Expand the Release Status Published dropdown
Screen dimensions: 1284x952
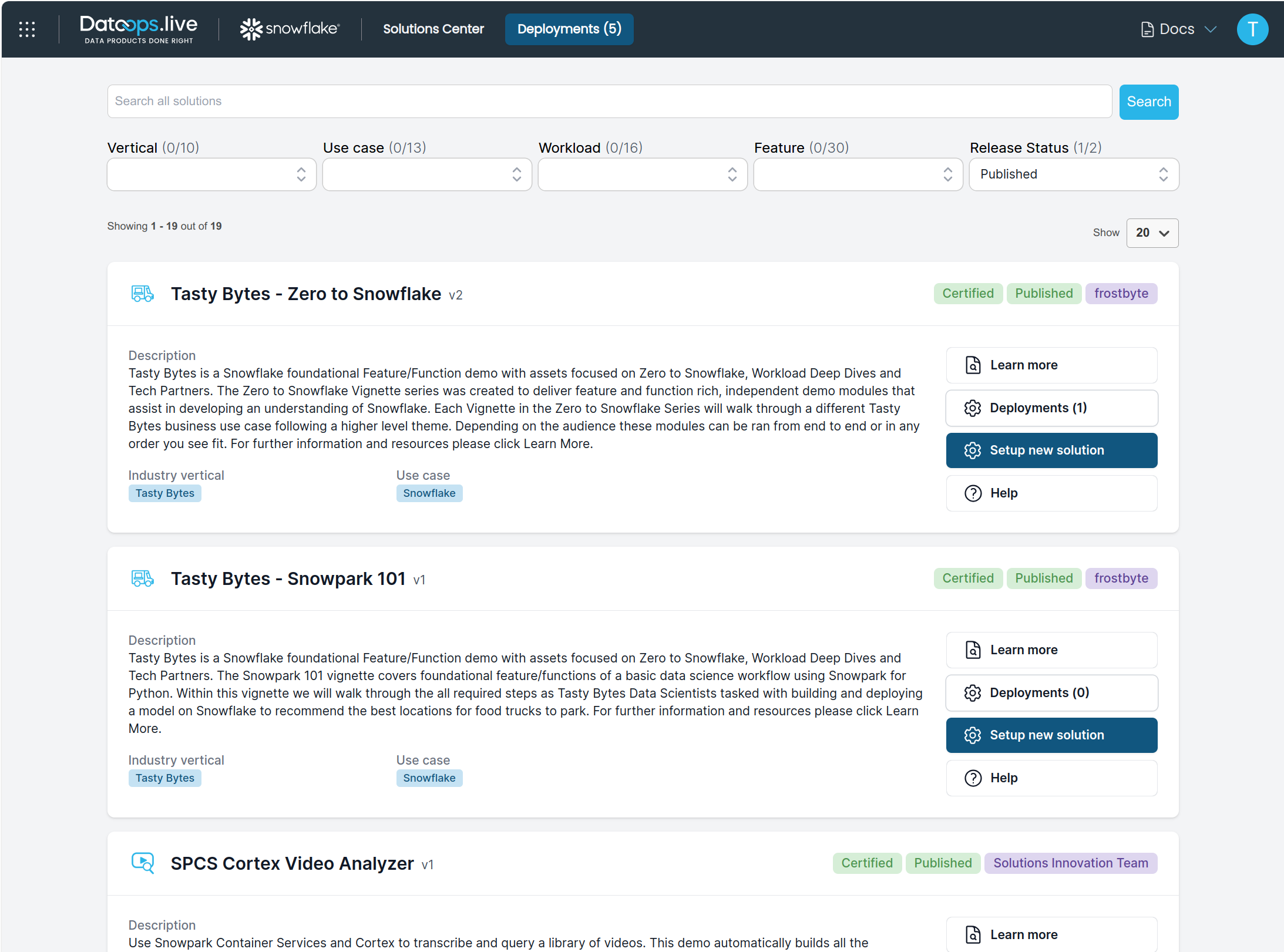[x=1073, y=174]
